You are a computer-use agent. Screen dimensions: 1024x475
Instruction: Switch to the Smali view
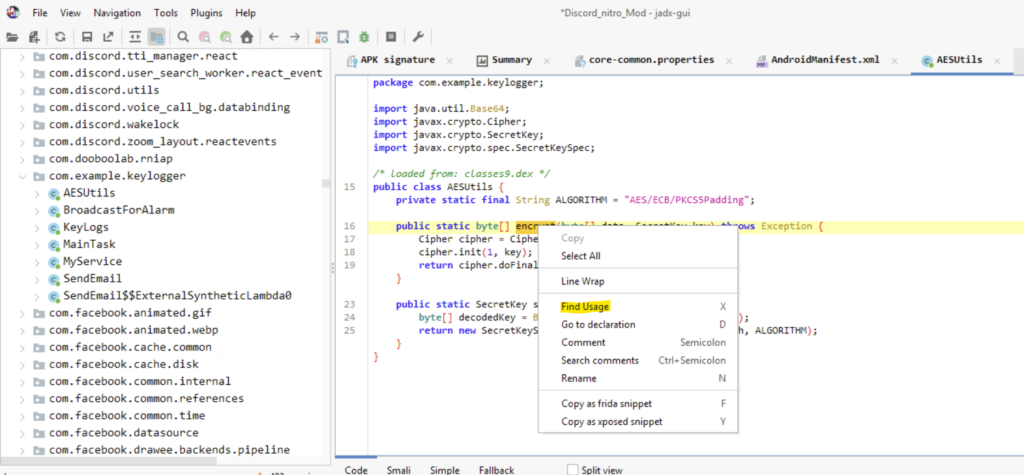tap(399, 469)
